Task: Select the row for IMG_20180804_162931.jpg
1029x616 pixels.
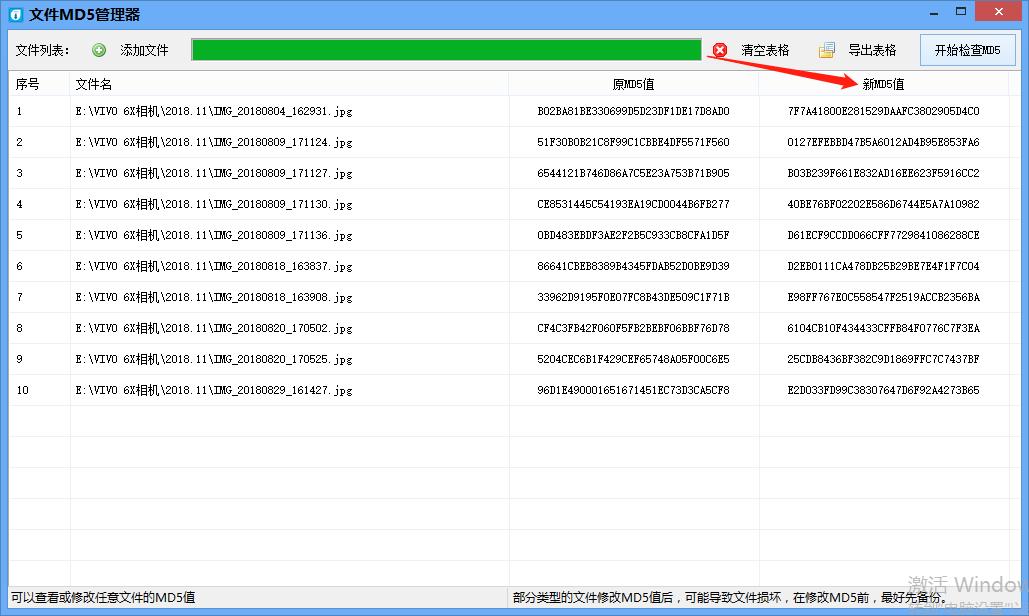Action: pyautogui.click(x=214, y=111)
